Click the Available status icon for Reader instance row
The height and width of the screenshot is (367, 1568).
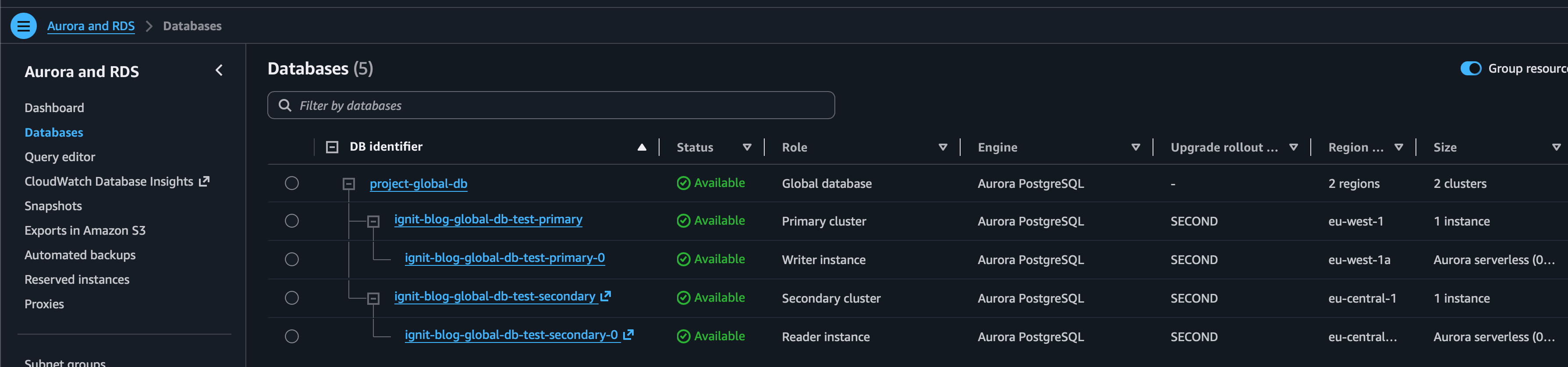684,336
